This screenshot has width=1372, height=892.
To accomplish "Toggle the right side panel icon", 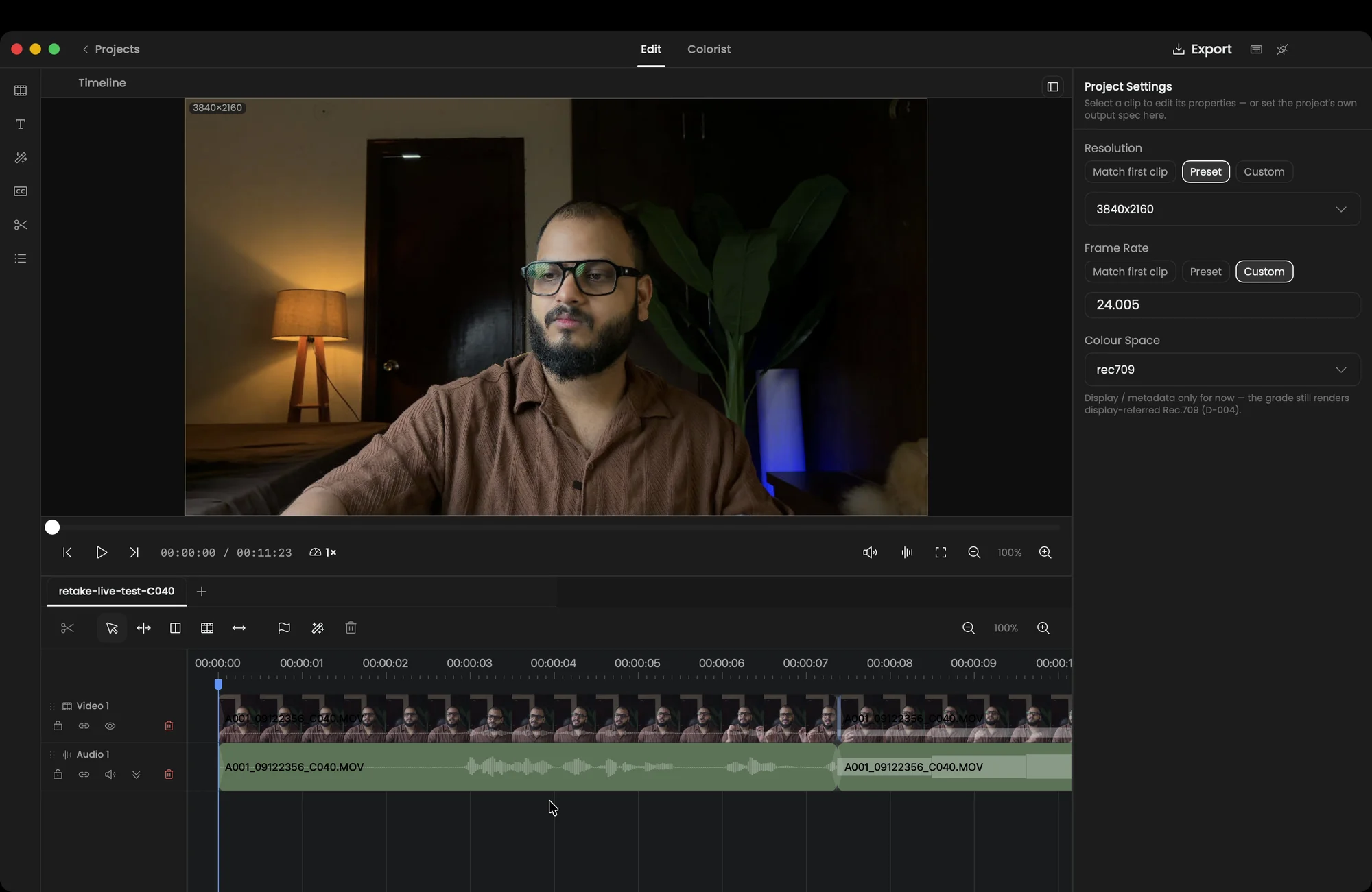I will point(1053,87).
